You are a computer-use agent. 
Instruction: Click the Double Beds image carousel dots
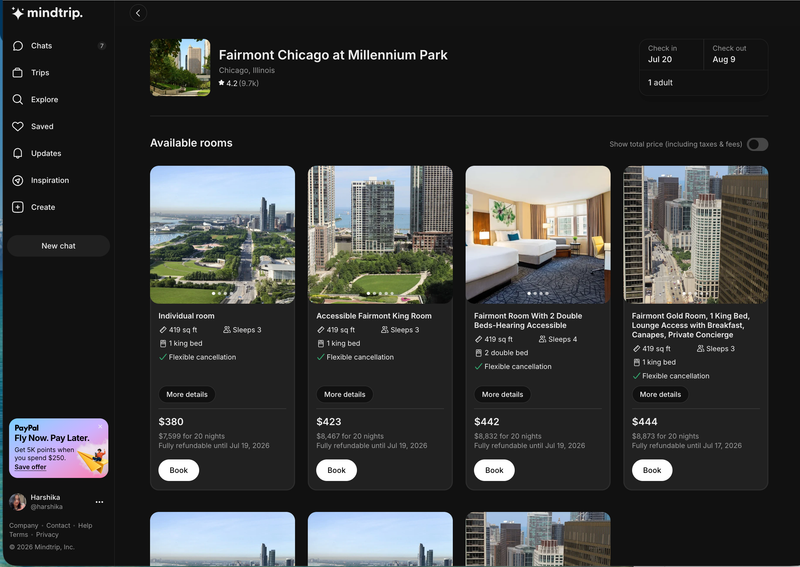(x=538, y=293)
